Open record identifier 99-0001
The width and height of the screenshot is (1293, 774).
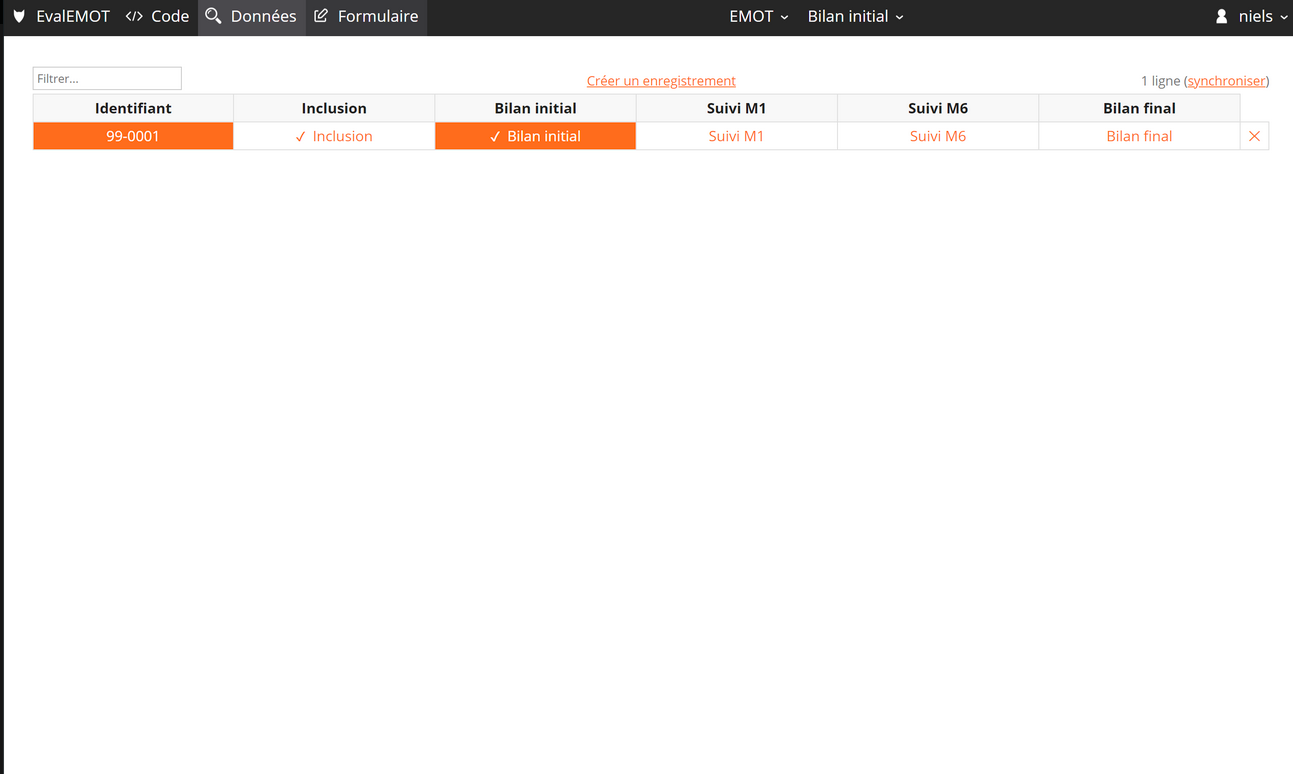pyautogui.click(x=133, y=136)
